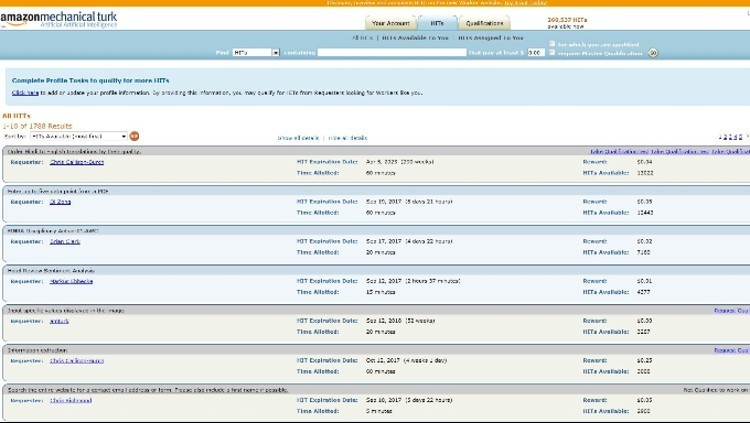Click the 'Oct 12, 2017' expiration date
The width and height of the screenshot is (750, 423).
[x=383, y=360]
